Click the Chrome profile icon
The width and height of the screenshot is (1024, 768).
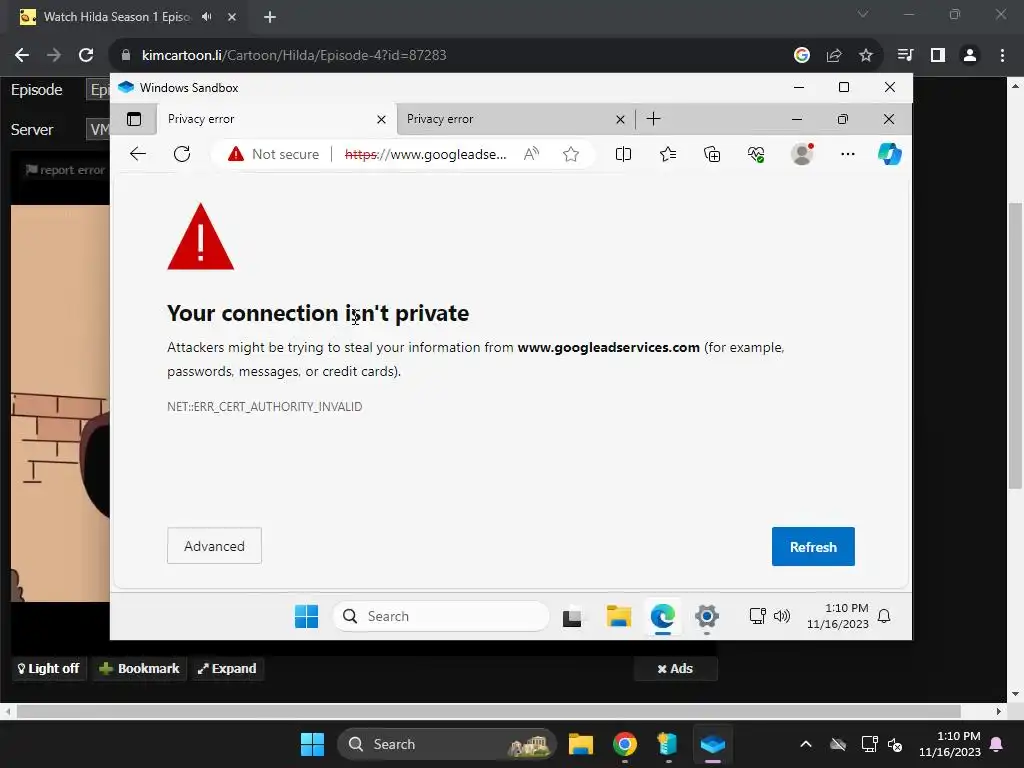click(970, 55)
